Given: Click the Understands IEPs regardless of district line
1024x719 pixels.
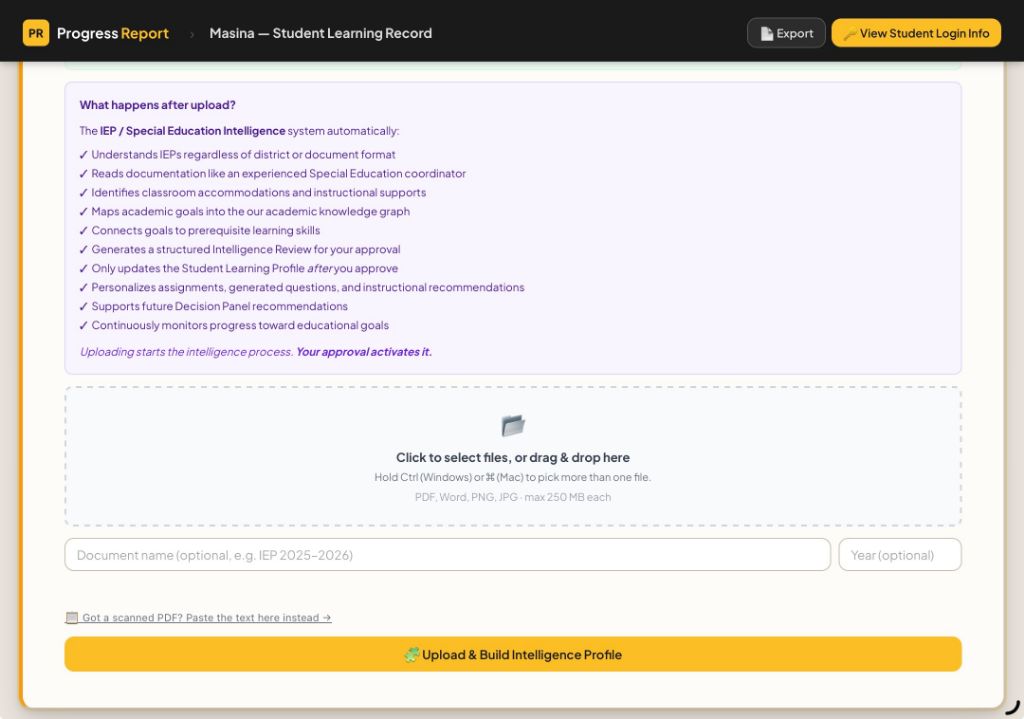Looking at the screenshot, I should [238, 155].
